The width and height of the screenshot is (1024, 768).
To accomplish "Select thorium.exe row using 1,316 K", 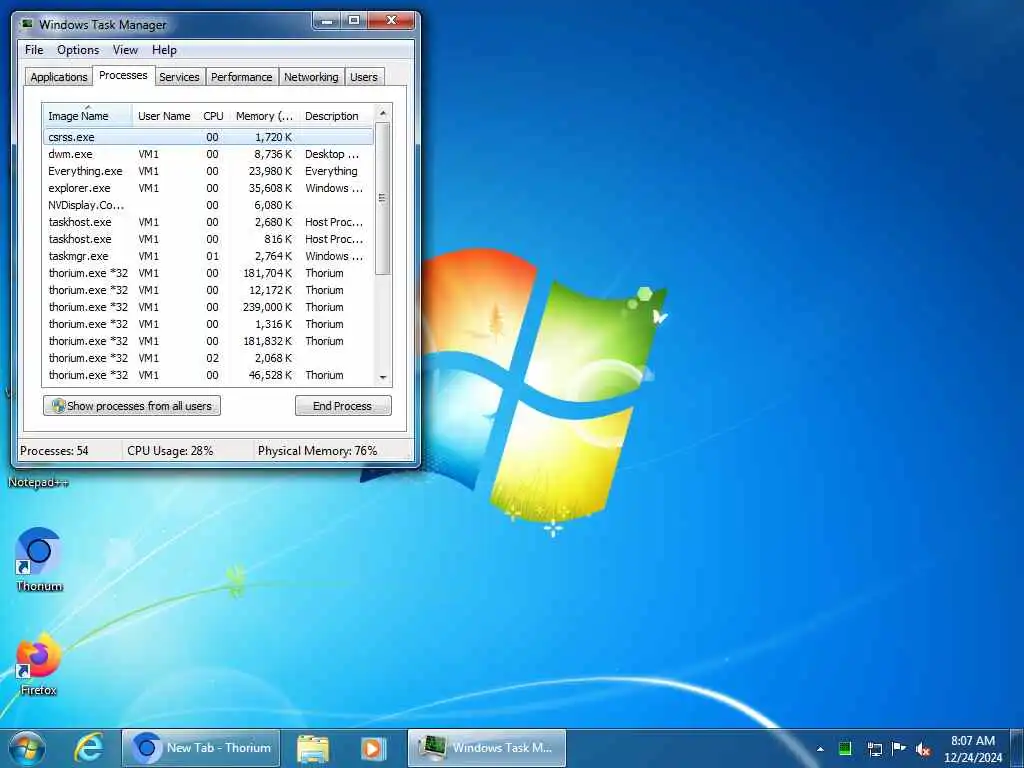I will pyautogui.click(x=208, y=324).
